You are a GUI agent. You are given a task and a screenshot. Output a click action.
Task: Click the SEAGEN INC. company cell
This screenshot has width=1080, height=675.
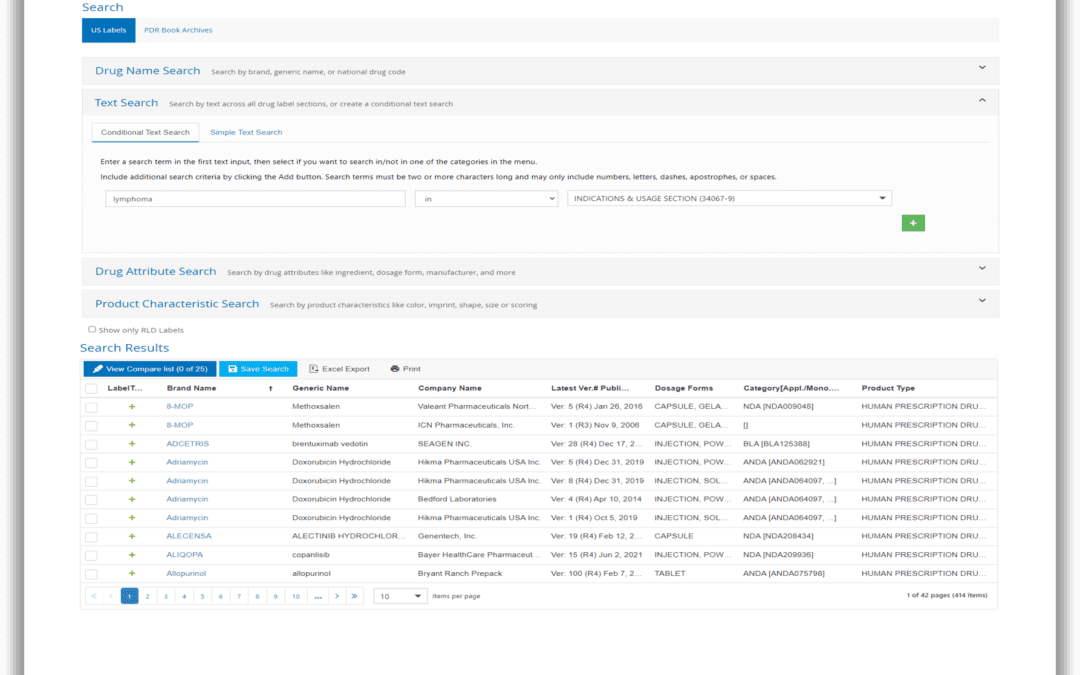pos(444,444)
